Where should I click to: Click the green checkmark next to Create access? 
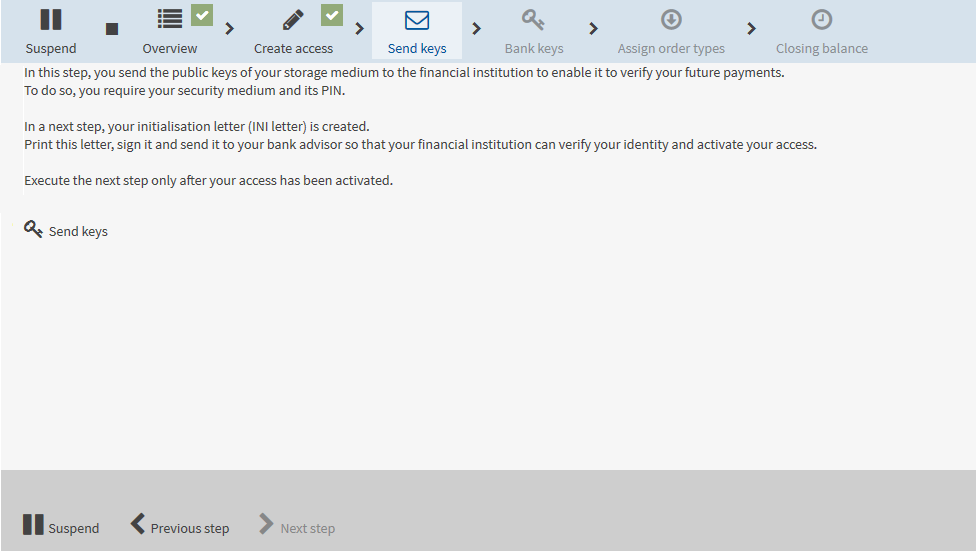[332, 15]
